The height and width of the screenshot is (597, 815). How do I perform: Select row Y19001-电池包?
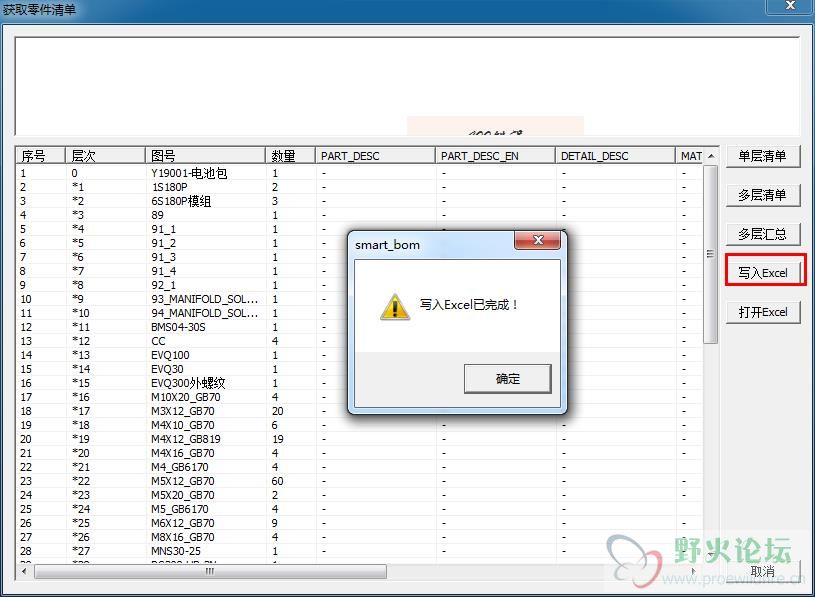(x=359, y=173)
